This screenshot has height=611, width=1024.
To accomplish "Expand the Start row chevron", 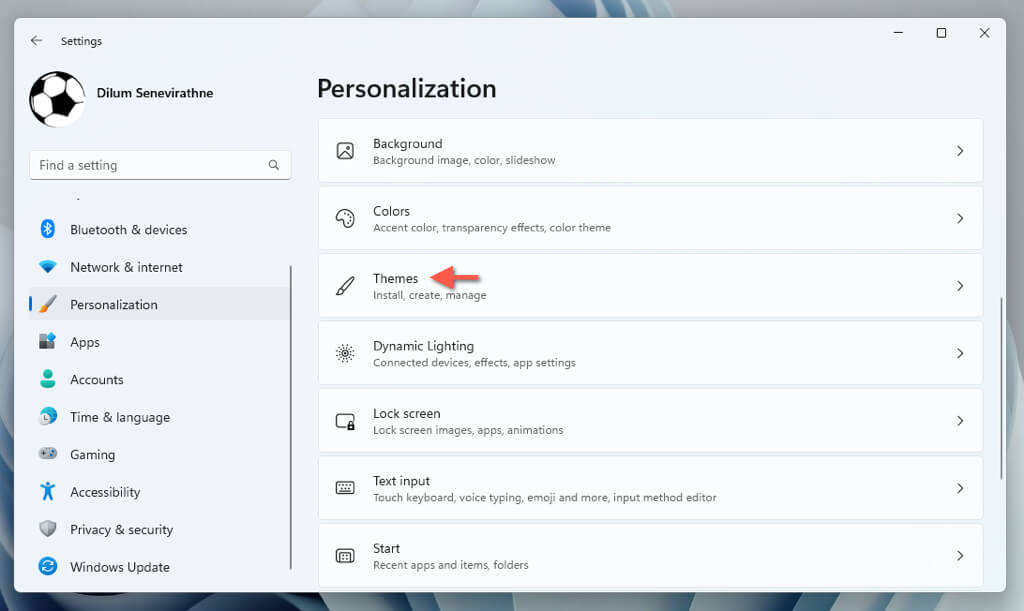I will pyautogui.click(x=960, y=556).
